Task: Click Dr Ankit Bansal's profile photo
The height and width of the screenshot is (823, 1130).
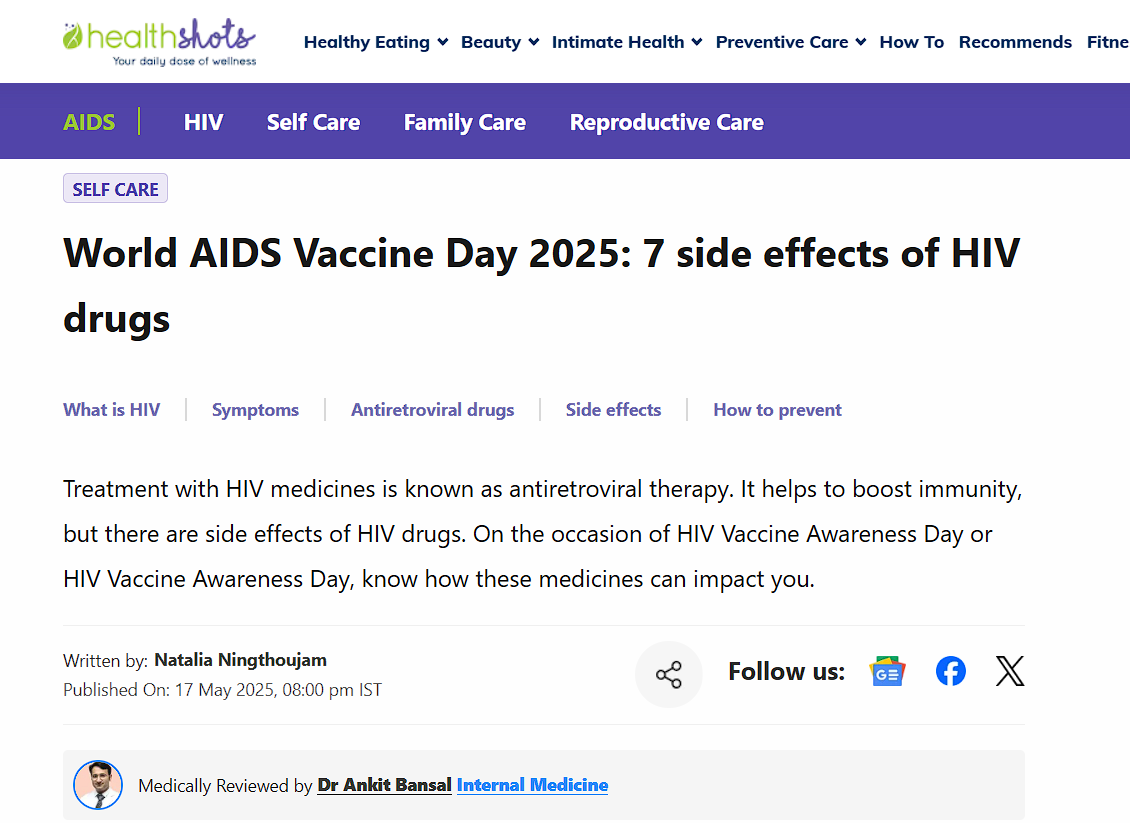Action: (x=98, y=785)
